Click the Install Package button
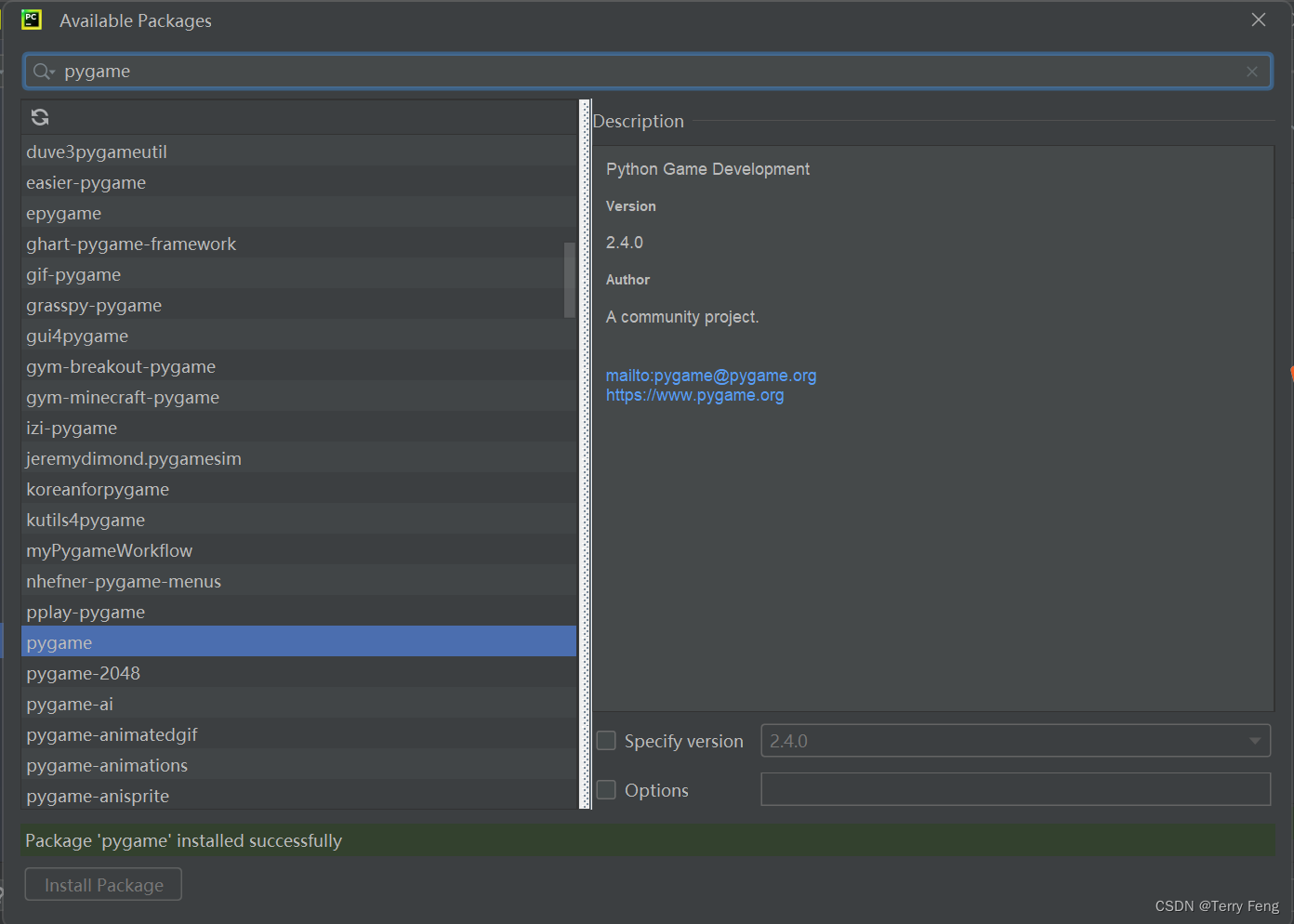 [x=103, y=884]
